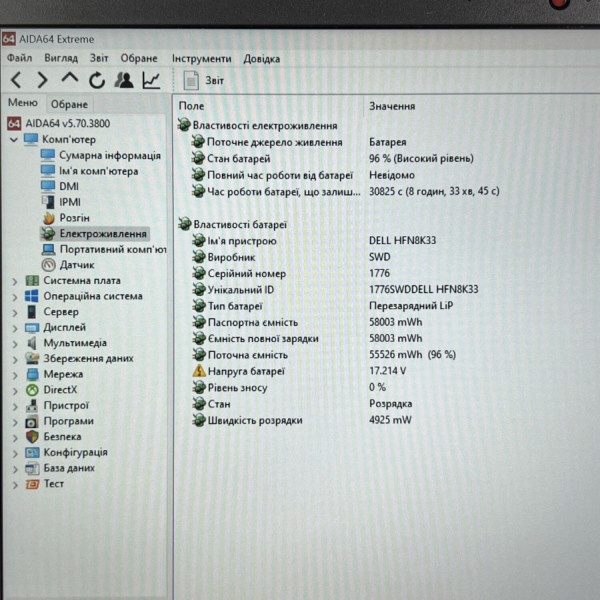
Task: Expand the Операційна система node
Action: point(15,297)
